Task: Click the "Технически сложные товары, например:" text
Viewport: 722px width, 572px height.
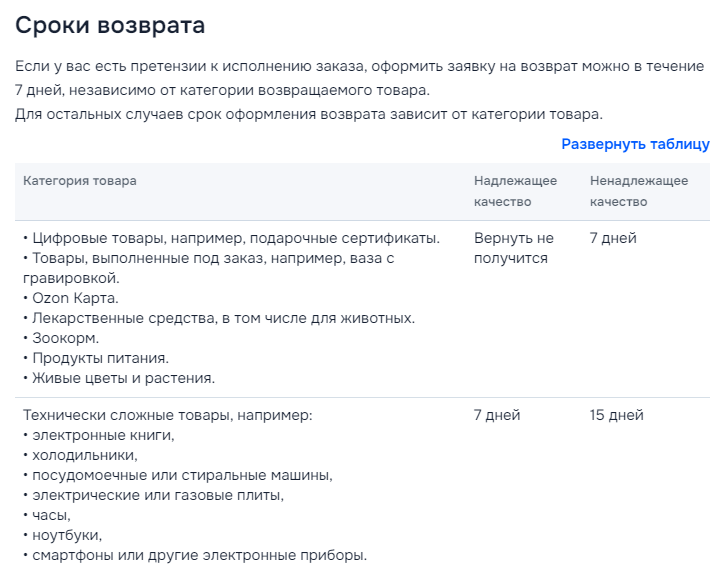Action: pos(167,415)
